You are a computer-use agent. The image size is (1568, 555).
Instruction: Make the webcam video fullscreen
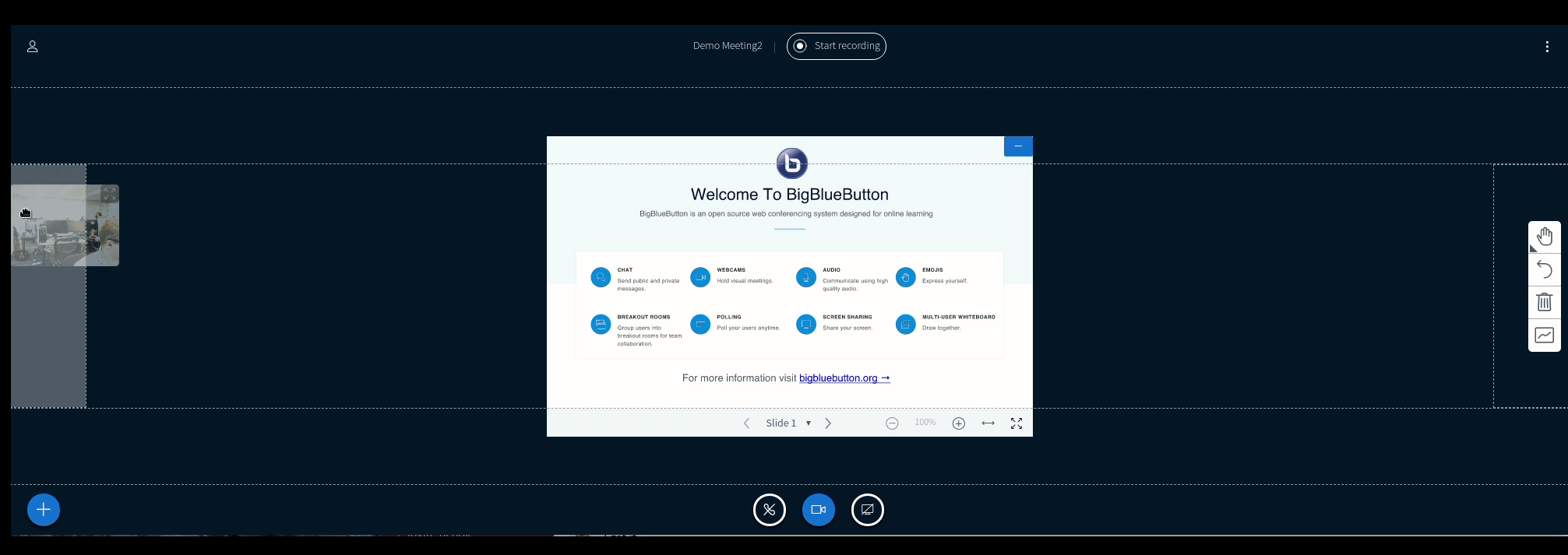(109, 194)
